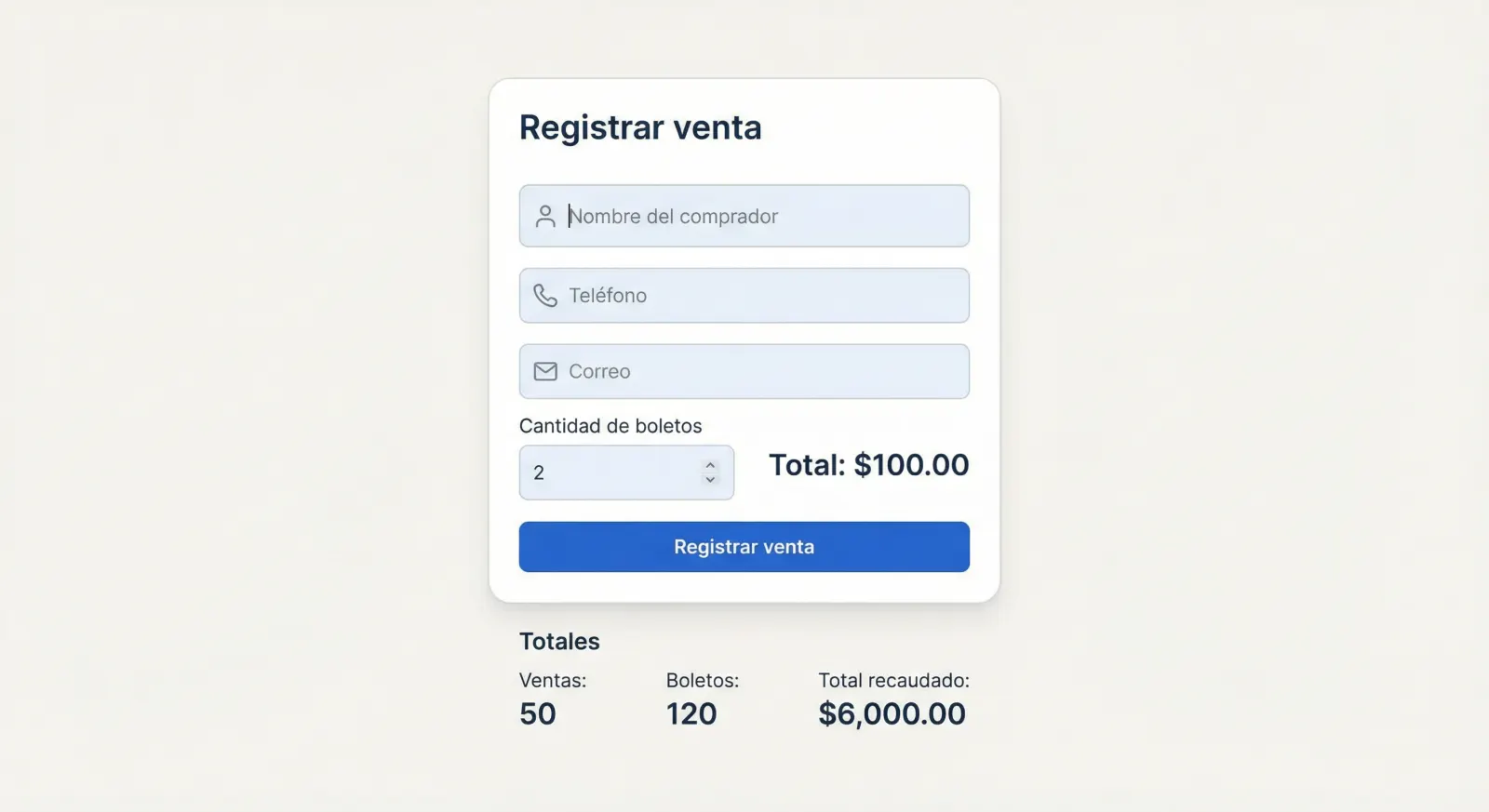Viewport: 1489px width, 812px height.
Task: Click the person icon in the buyer name field
Action: [x=545, y=216]
